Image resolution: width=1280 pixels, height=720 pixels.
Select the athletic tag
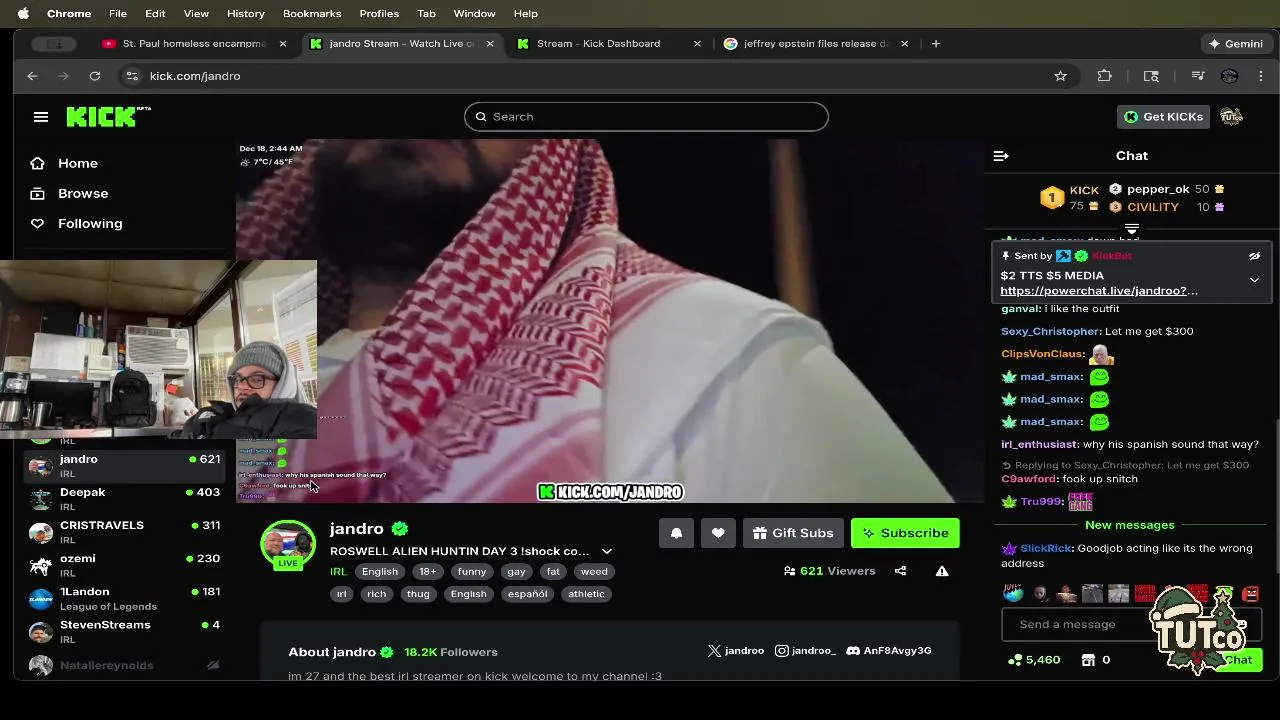586,594
